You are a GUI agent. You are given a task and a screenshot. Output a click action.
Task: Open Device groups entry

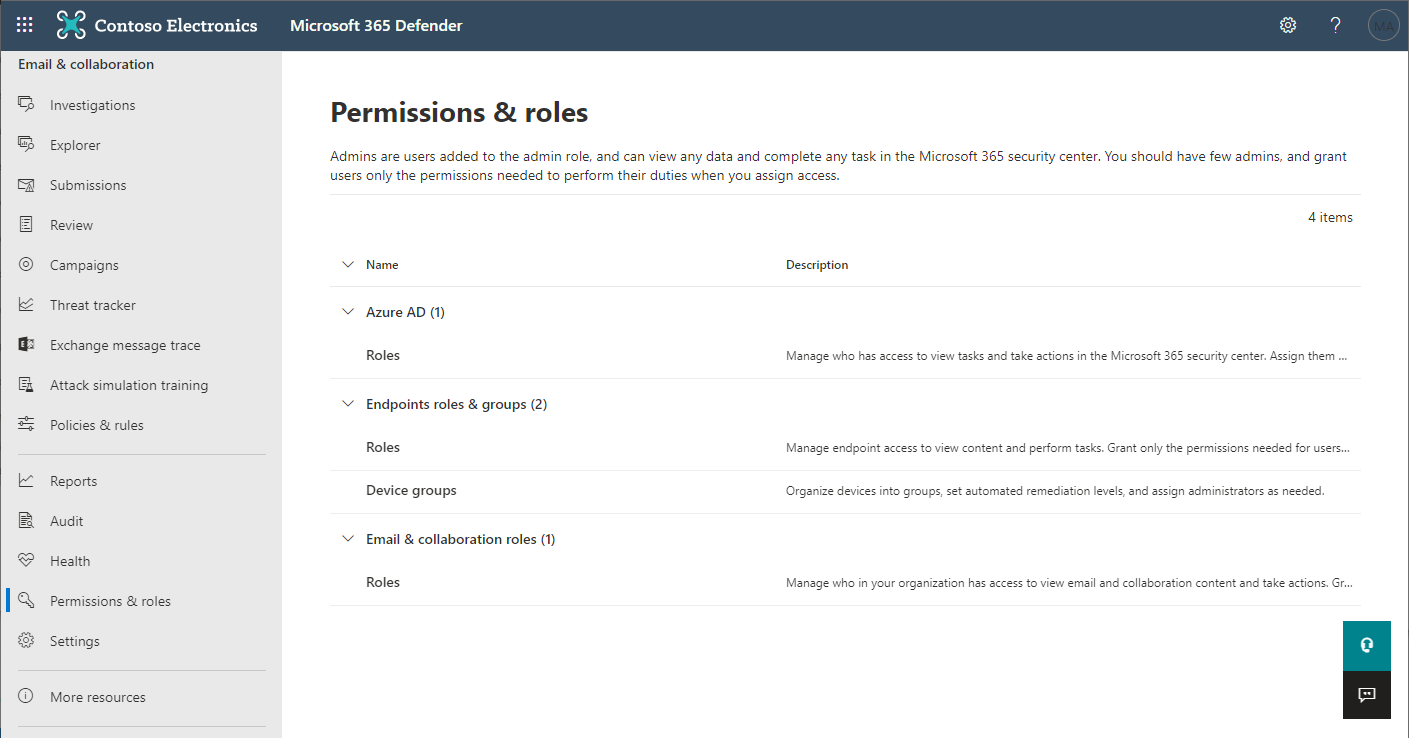[411, 490]
